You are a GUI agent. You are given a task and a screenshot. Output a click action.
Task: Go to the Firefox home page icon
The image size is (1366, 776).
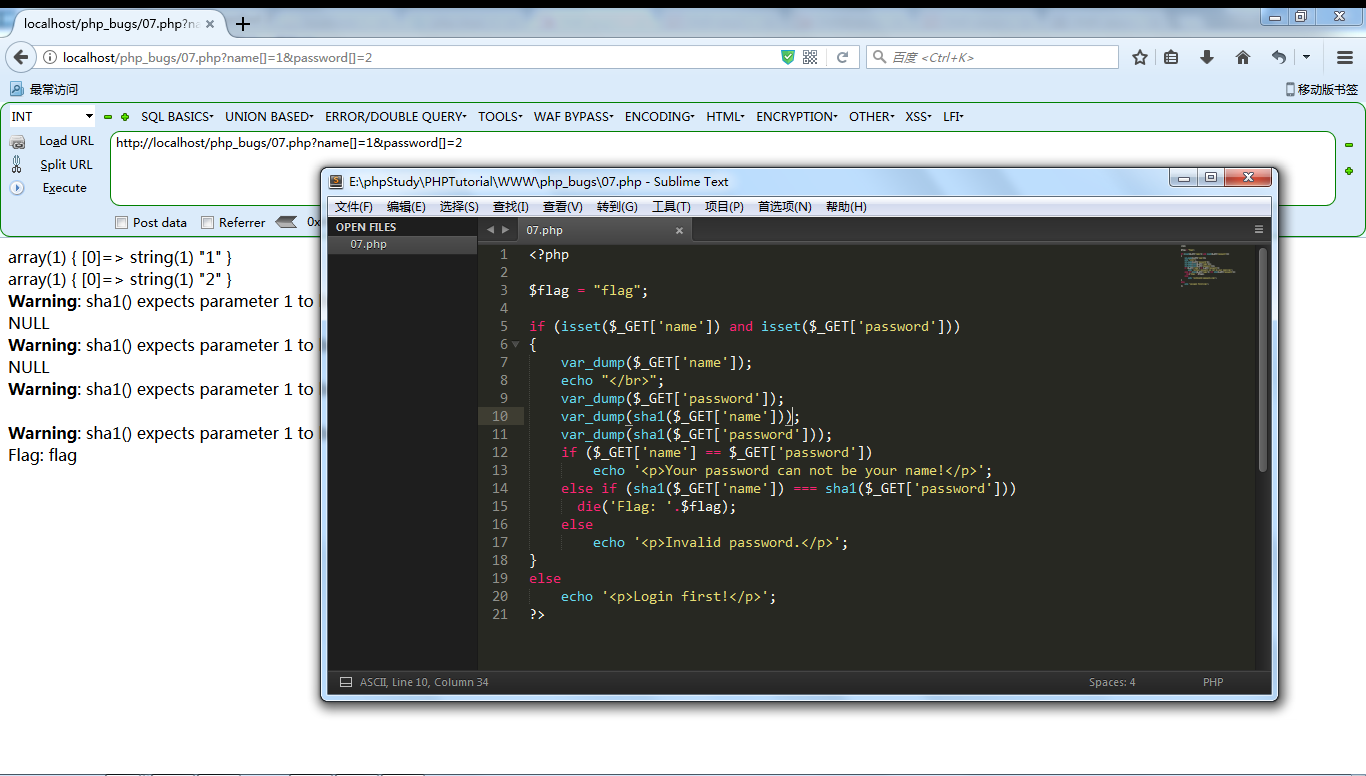coord(1243,57)
